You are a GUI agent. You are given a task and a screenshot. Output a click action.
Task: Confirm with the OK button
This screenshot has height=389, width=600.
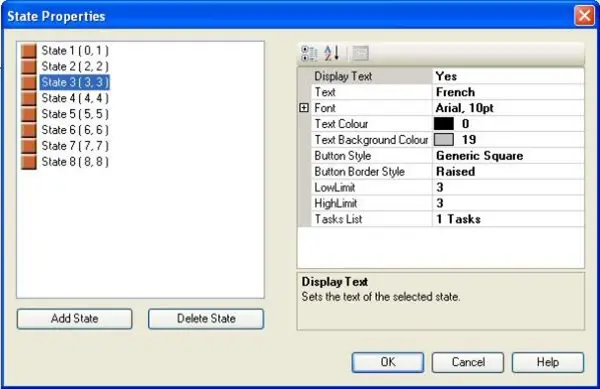[x=388, y=362]
